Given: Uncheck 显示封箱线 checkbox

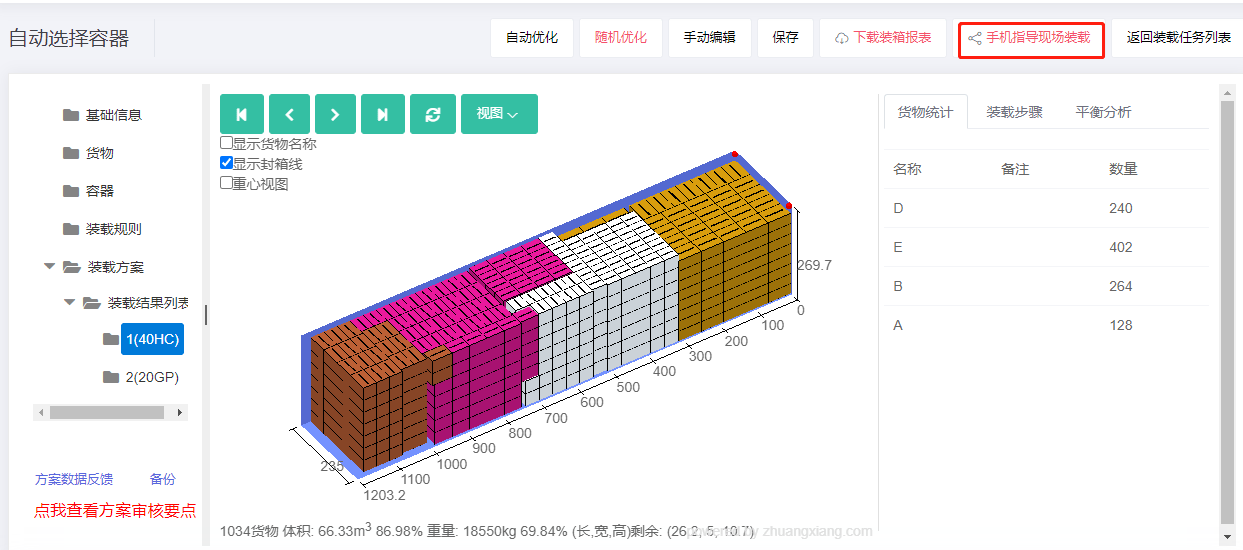Looking at the screenshot, I should pyautogui.click(x=226, y=163).
